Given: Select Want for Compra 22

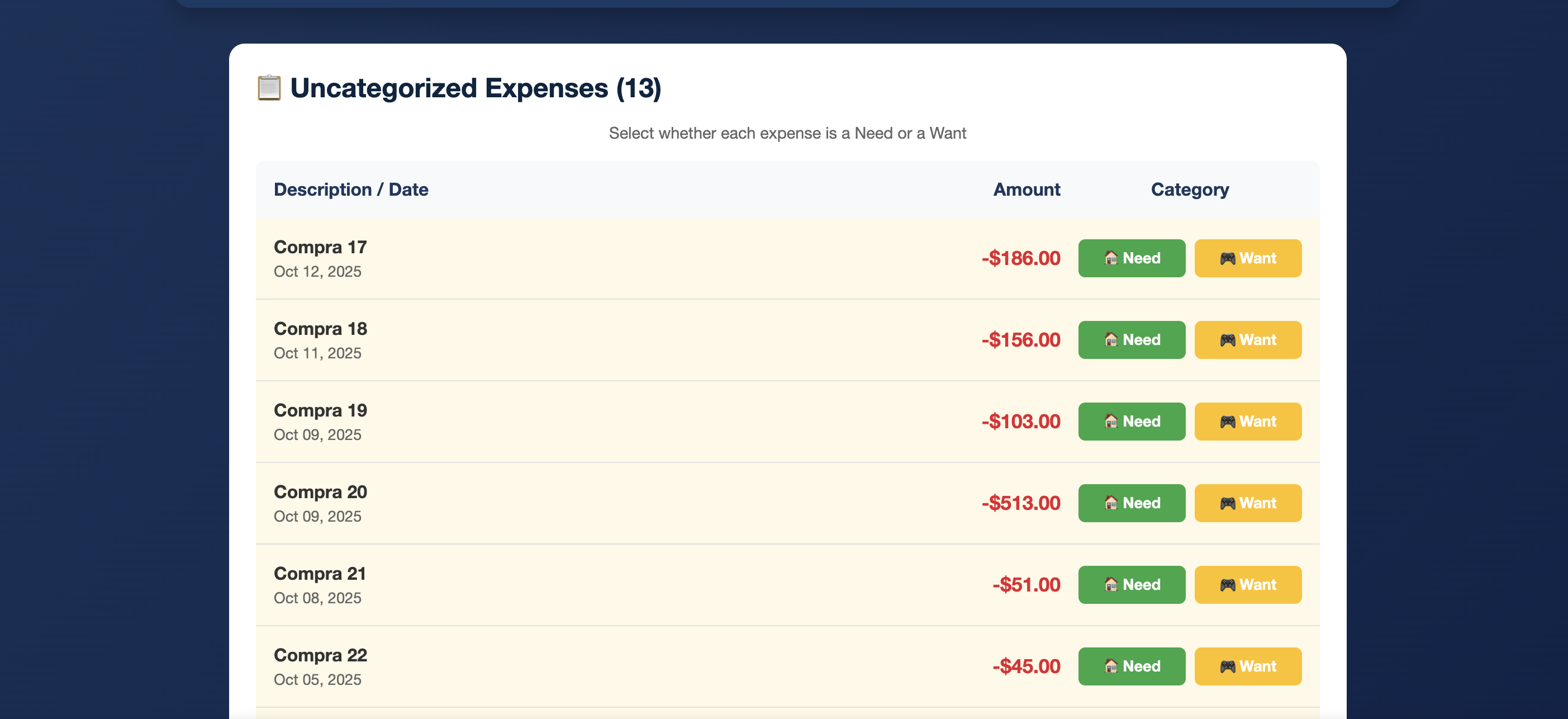Looking at the screenshot, I should pos(1248,666).
